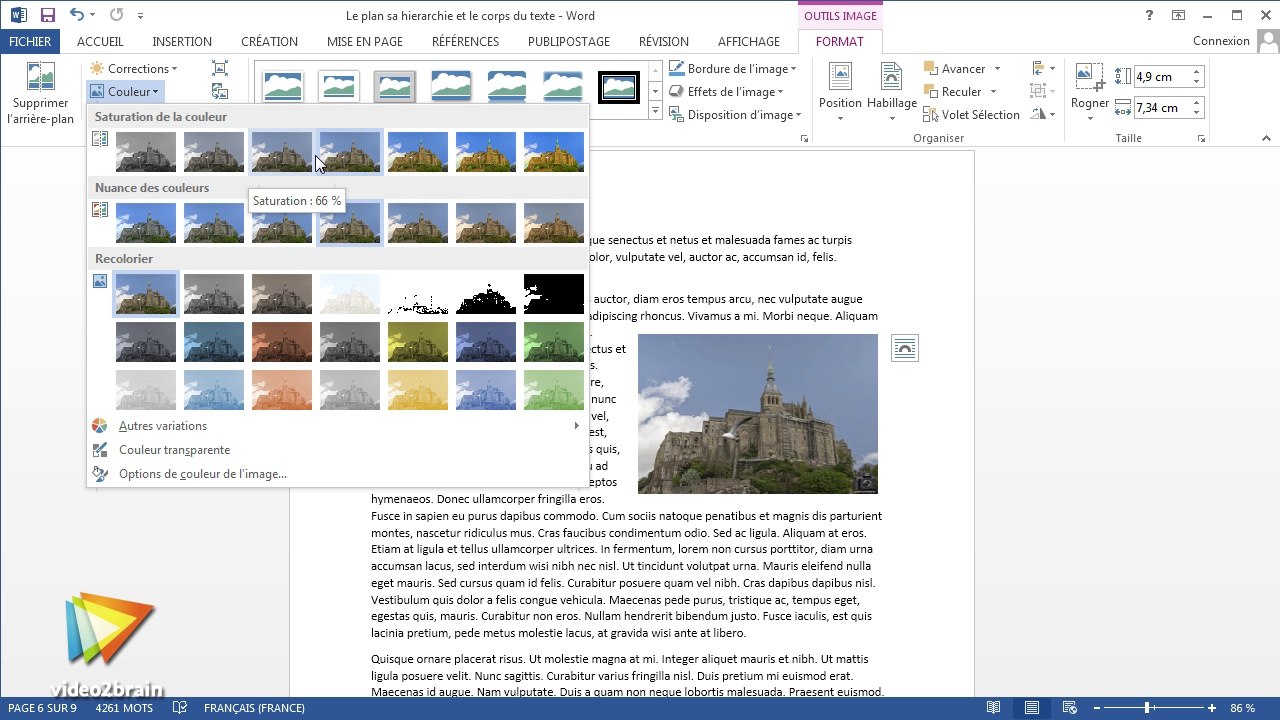Click the zoom in plus button
This screenshot has width=1280, height=720.
(x=1211, y=708)
